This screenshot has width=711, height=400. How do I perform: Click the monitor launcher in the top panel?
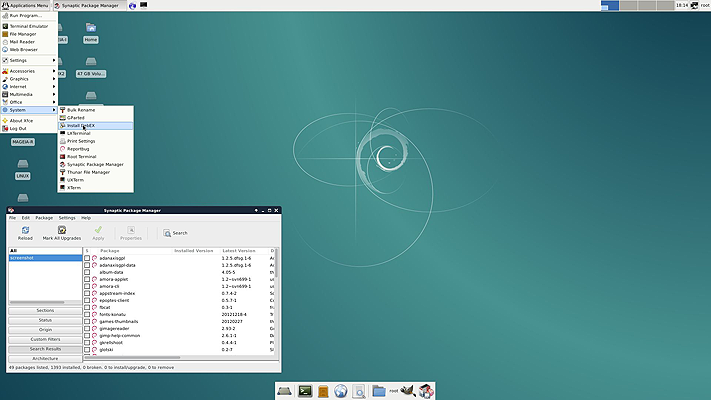point(143,5)
